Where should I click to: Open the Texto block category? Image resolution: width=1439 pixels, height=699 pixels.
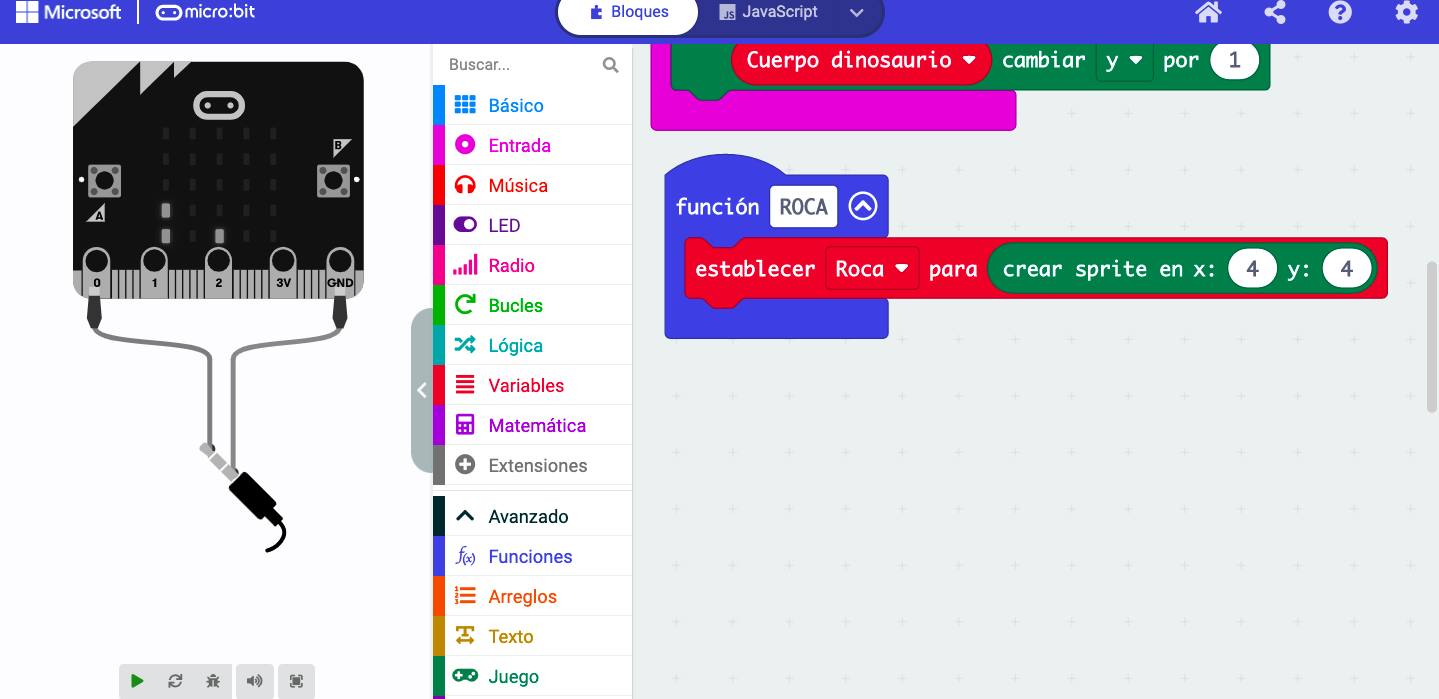point(532,636)
